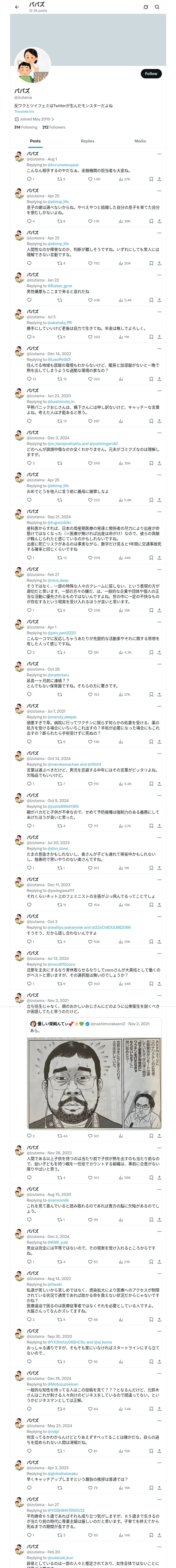
Task: Switch to the Replies tab
Action: (x=87, y=141)
